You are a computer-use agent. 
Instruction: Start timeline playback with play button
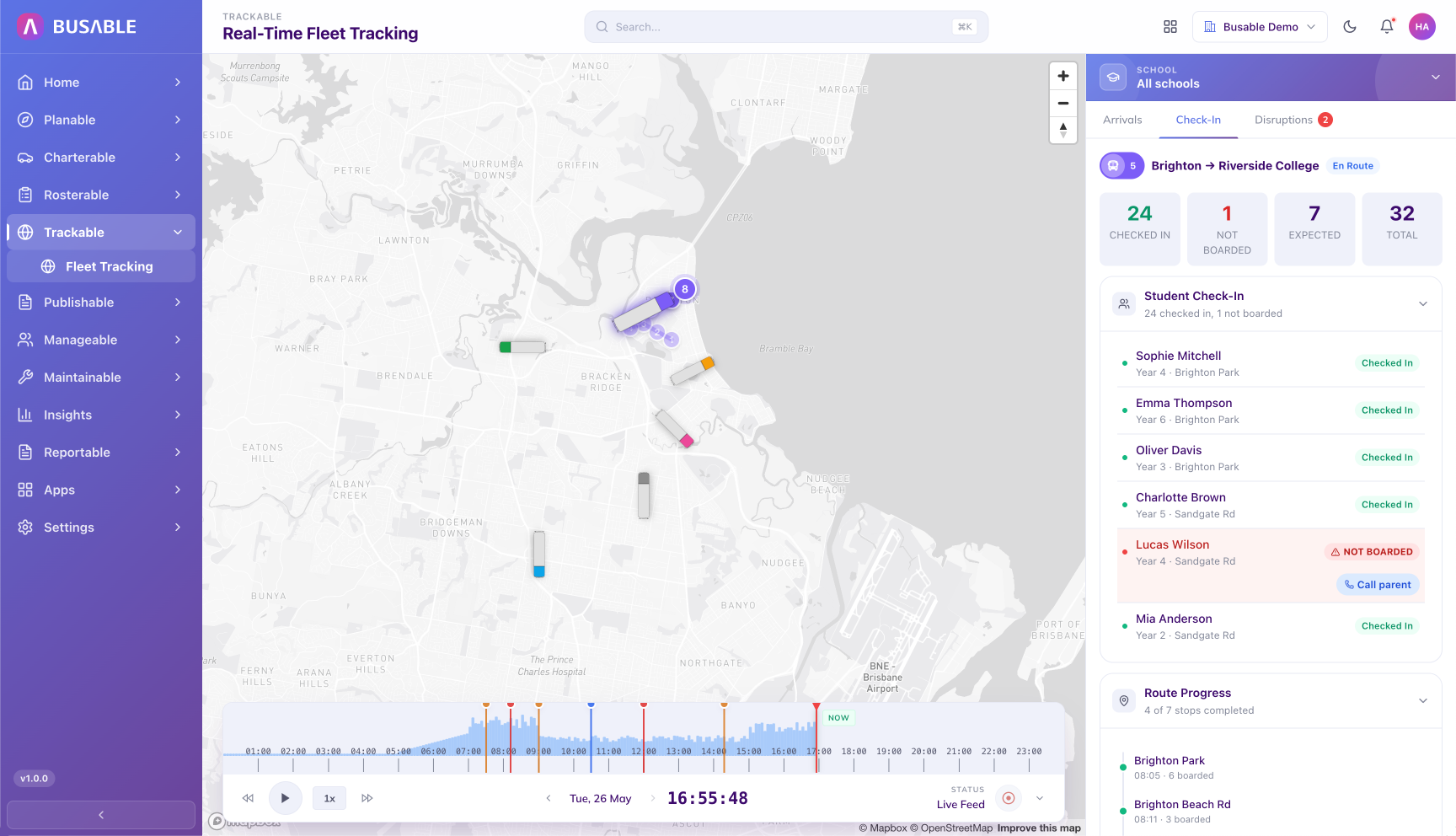point(285,798)
